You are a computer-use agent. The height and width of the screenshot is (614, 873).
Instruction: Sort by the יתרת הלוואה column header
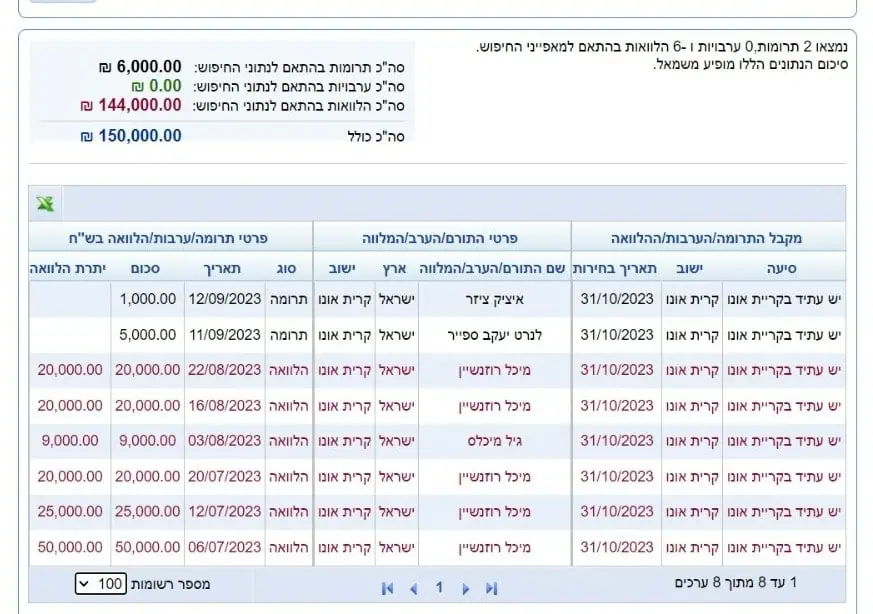pyautogui.click(x=68, y=268)
